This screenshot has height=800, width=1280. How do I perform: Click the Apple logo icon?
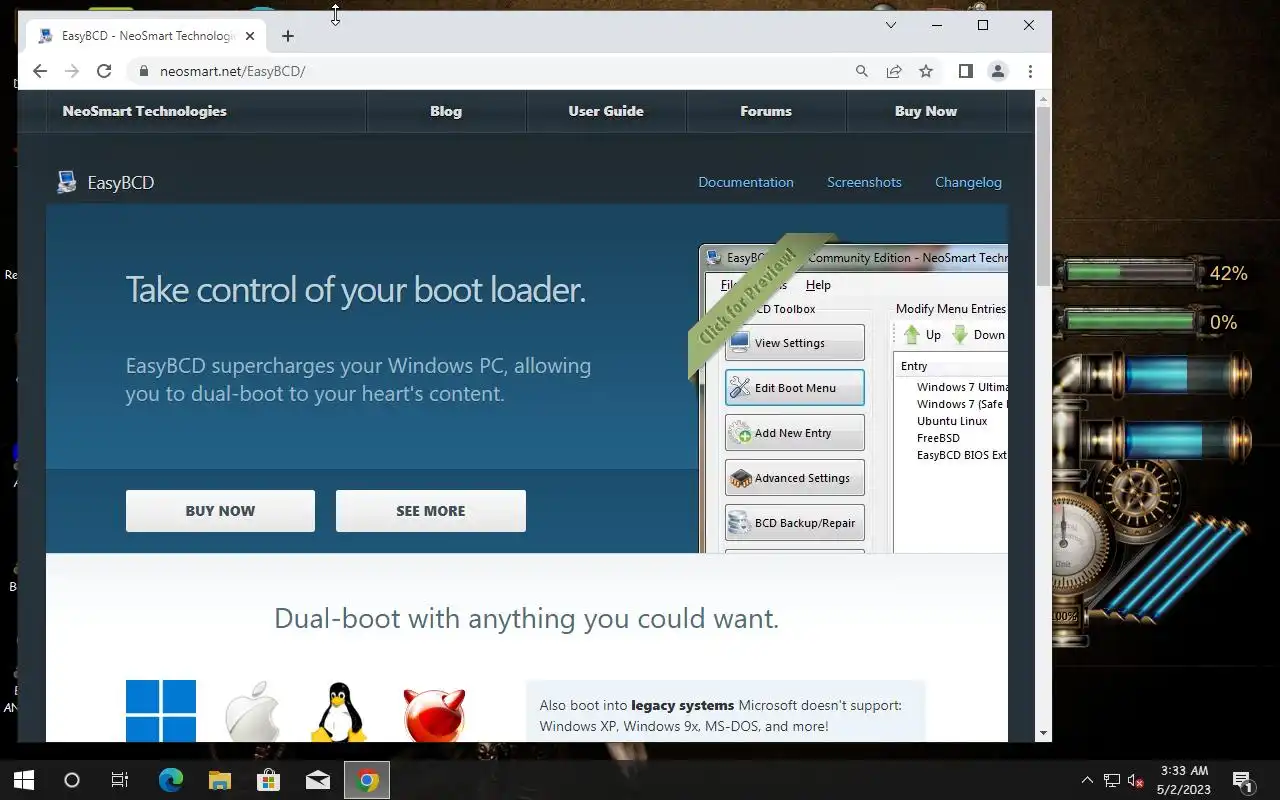[x=252, y=712]
